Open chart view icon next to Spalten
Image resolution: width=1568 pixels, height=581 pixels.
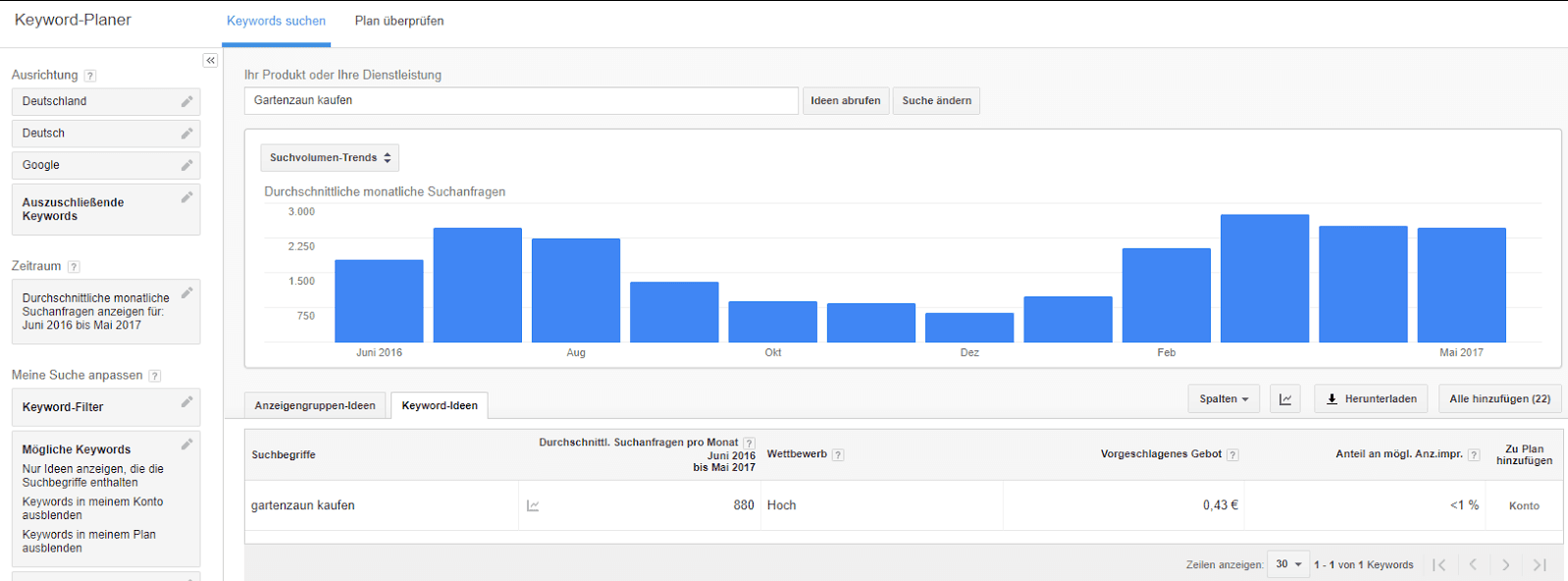coord(1285,399)
